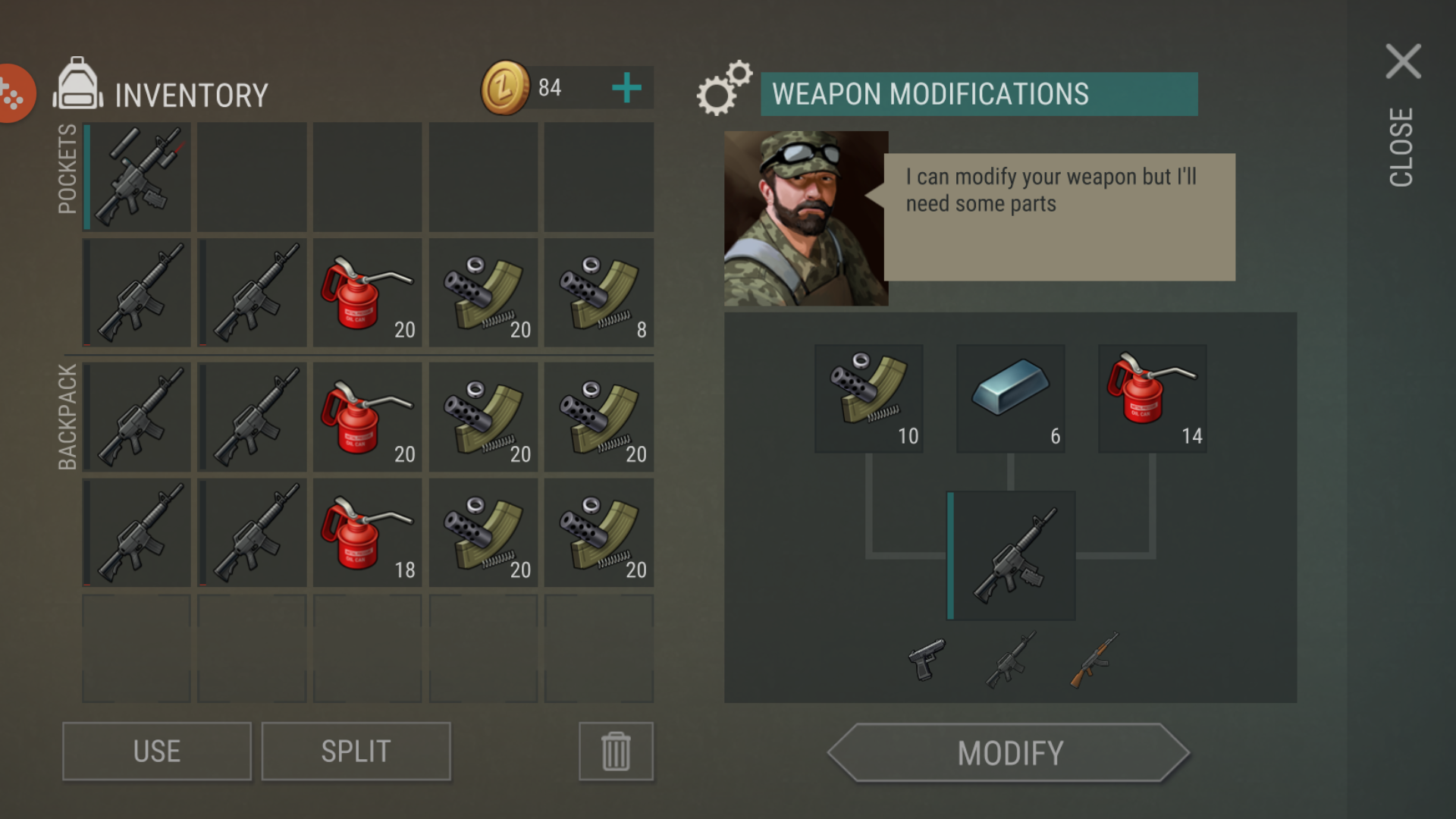Viewport: 1456px width, 819px height.
Task: Choose the AK-47 weapon type icon
Action: [x=1094, y=659]
